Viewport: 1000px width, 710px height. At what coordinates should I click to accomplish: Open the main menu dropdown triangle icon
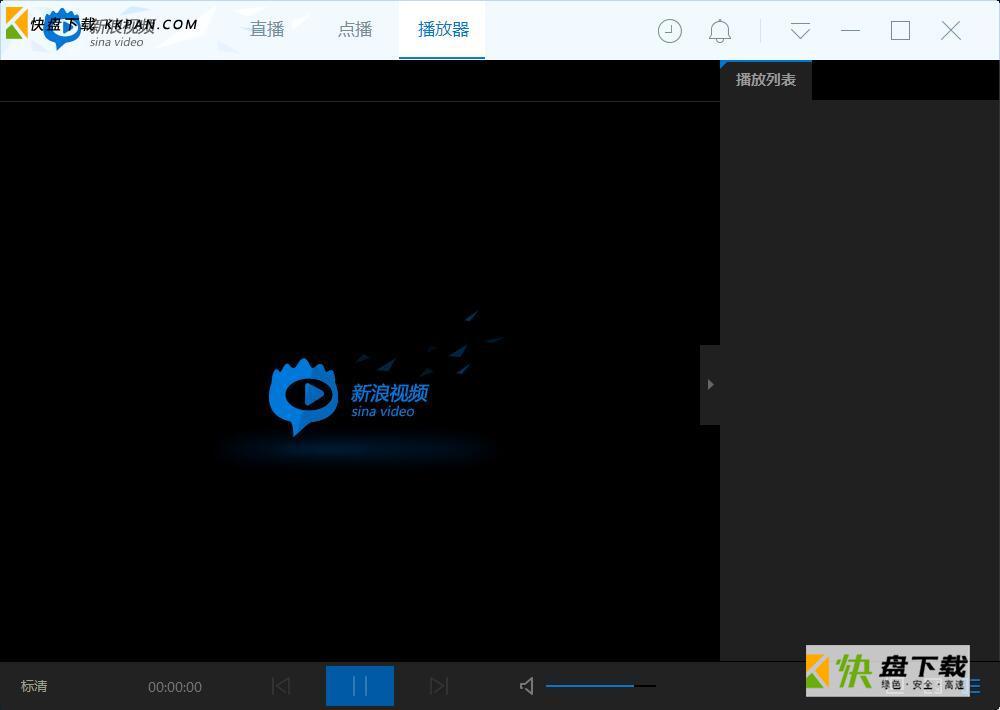click(x=800, y=31)
